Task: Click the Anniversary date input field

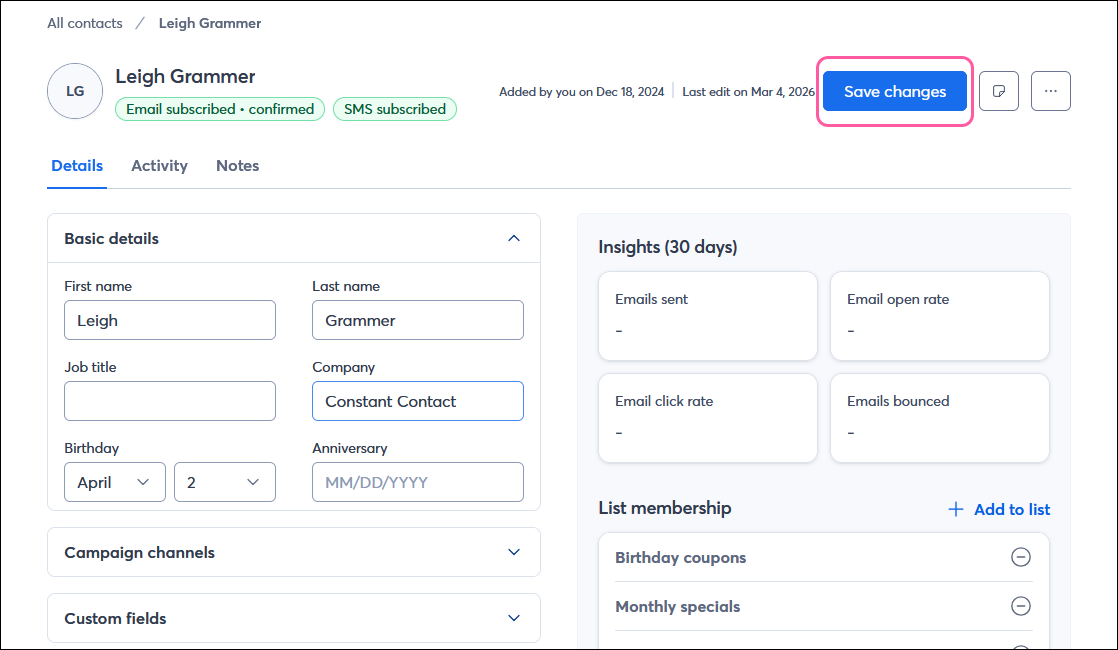Action: (417, 482)
